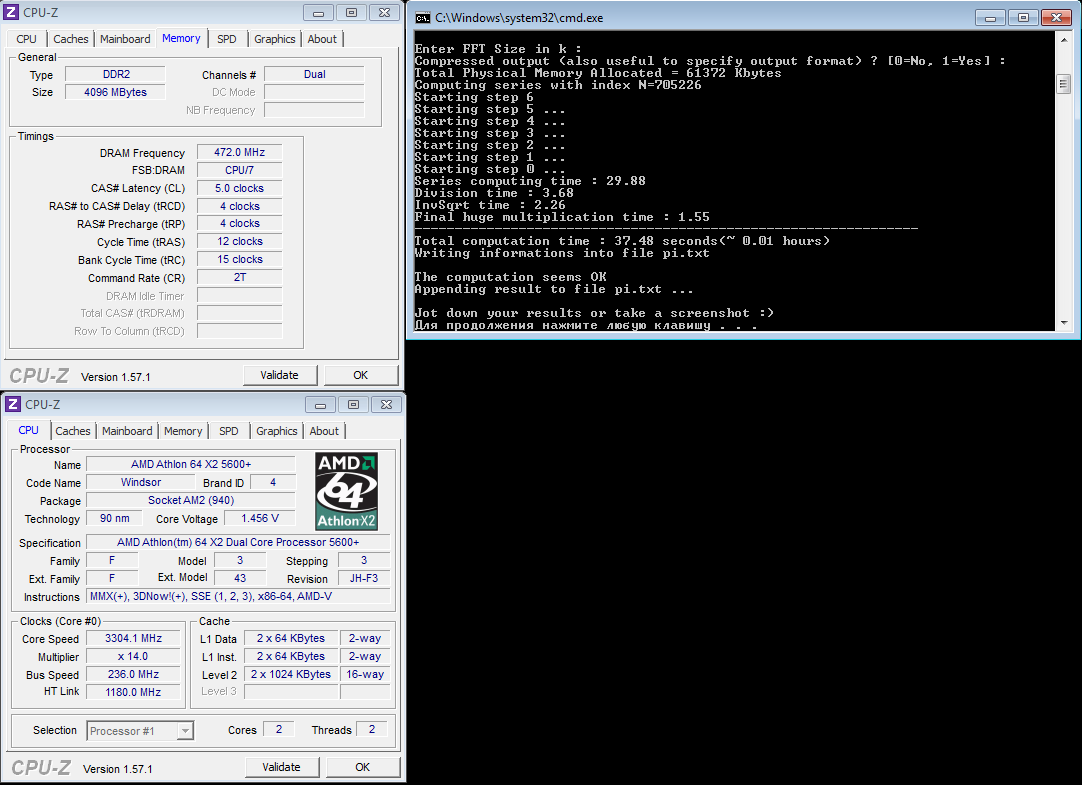This screenshot has width=1082, height=785.
Task: Switch to Mainboard tab in the upper CPU-Z window
Action: click(x=125, y=39)
